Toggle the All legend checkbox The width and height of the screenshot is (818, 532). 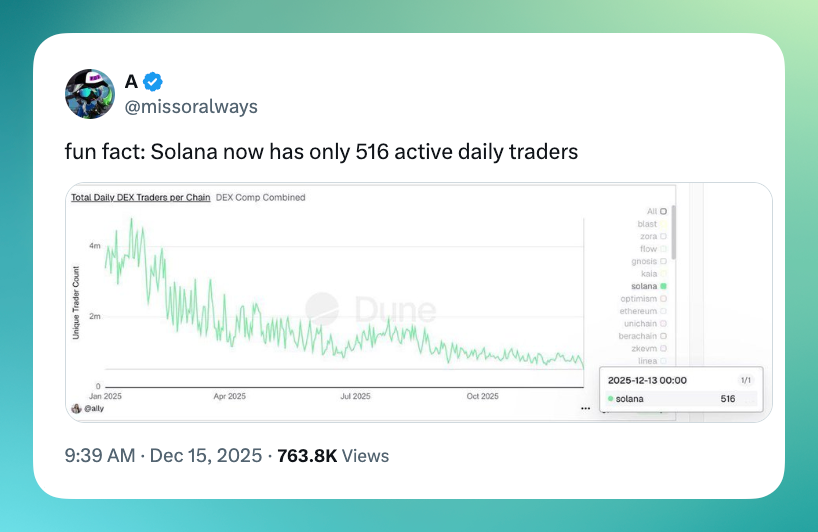tap(663, 212)
